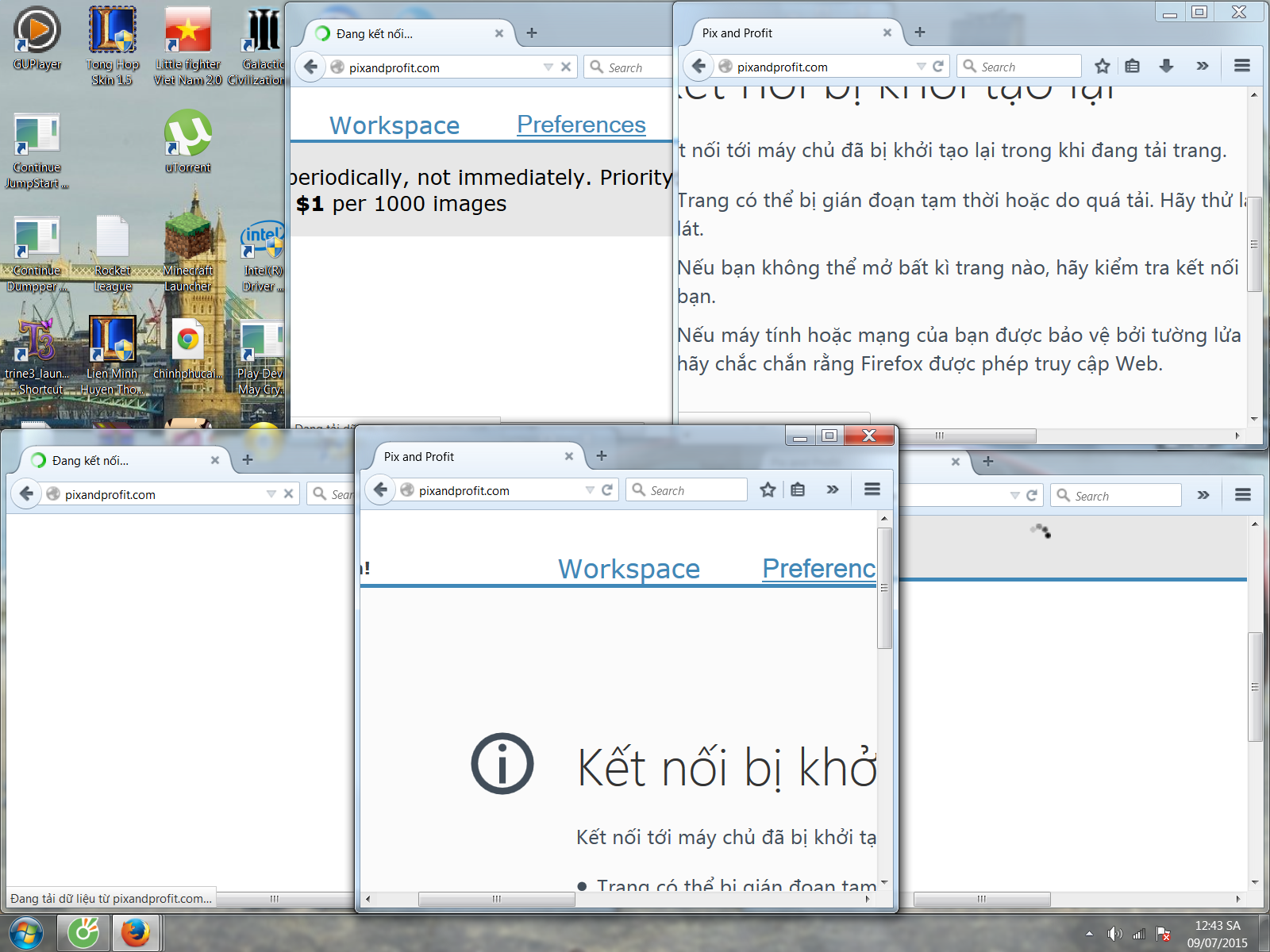
Task: Open the hamburger menu in the top-right window
Action: click(x=1242, y=66)
